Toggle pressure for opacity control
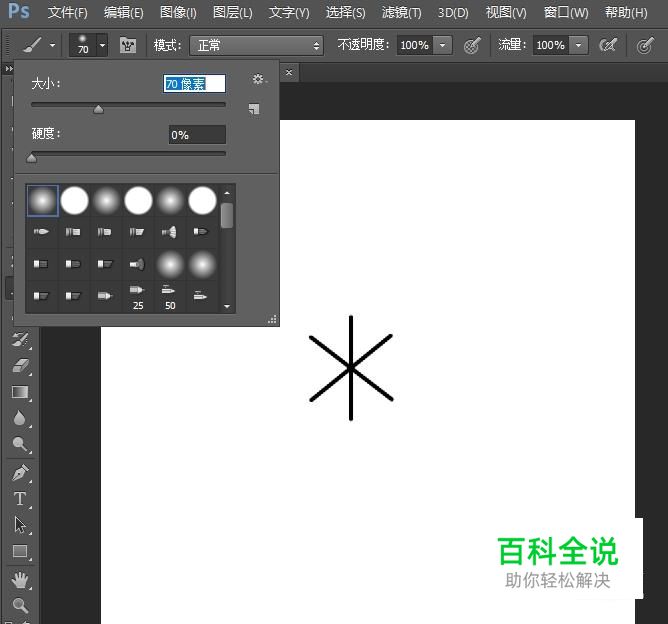This screenshot has width=668, height=624. point(472,45)
